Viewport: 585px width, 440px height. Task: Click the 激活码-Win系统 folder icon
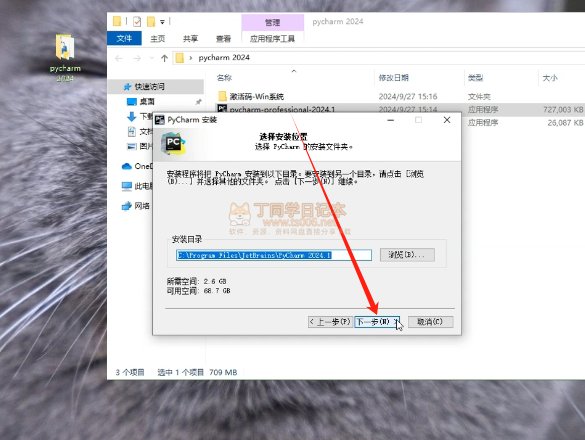[x=222, y=96]
